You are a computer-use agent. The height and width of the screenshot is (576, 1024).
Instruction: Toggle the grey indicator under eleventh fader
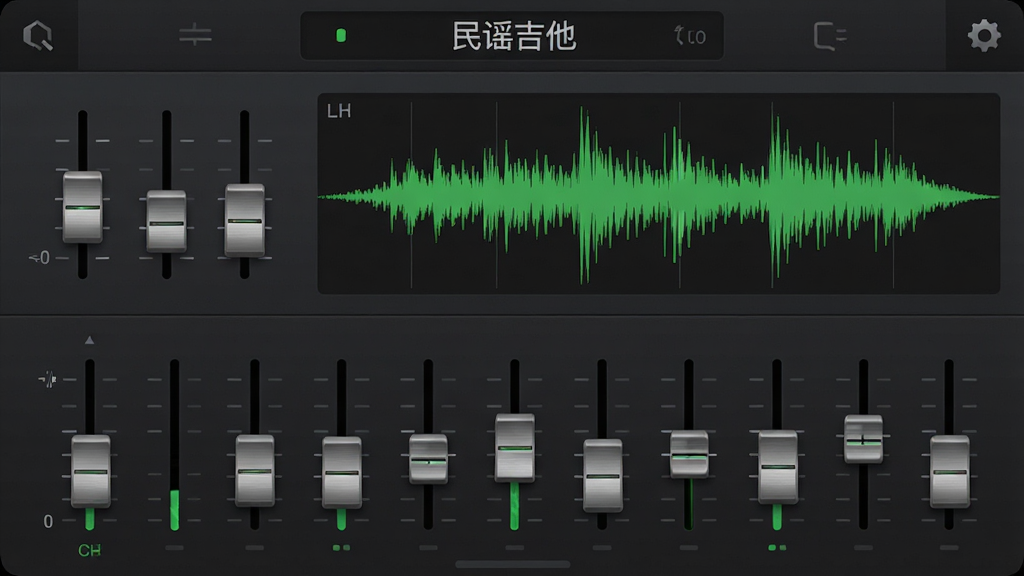[x=950, y=548]
